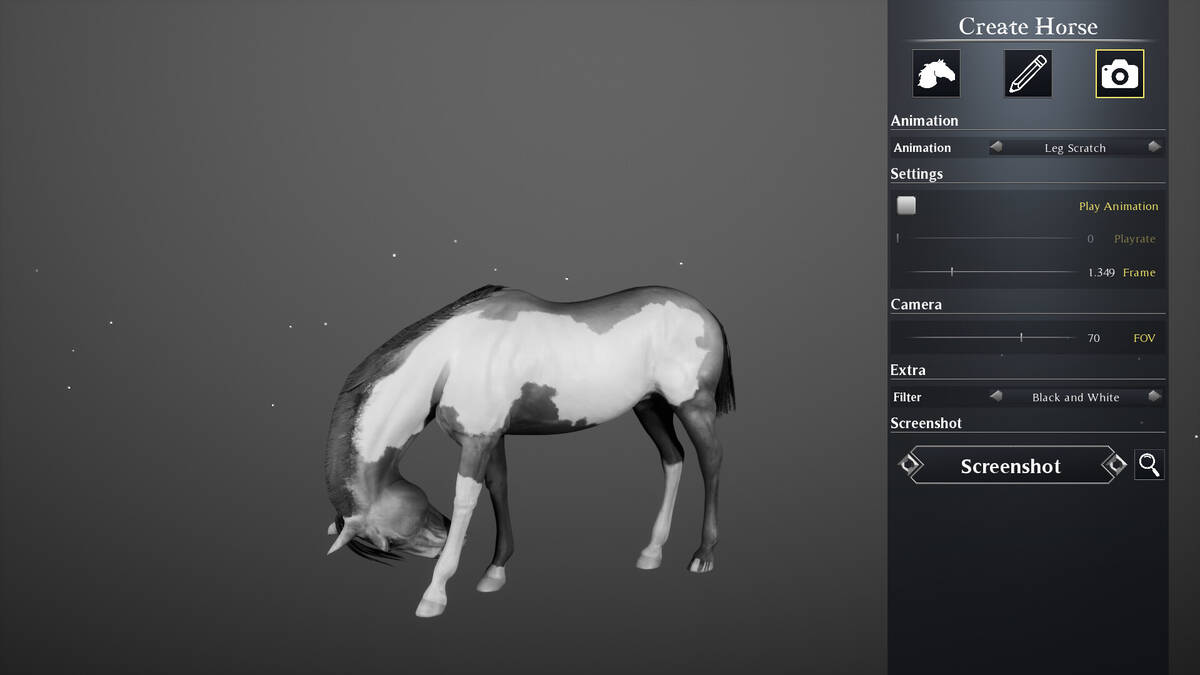Click the FOV value 70
The height and width of the screenshot is (675, 1200).
tap(1093, 339)
